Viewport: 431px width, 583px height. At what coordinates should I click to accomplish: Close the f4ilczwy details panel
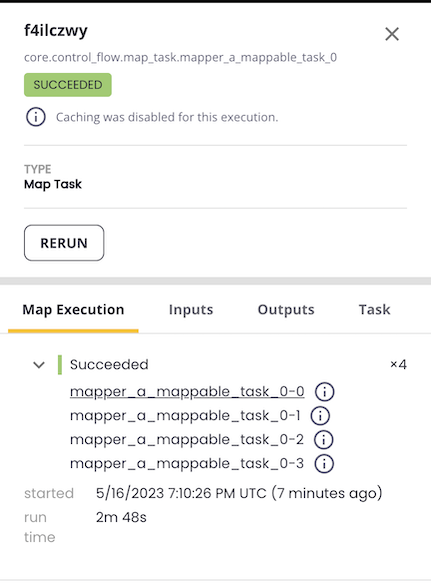click(x=392, y=34)
